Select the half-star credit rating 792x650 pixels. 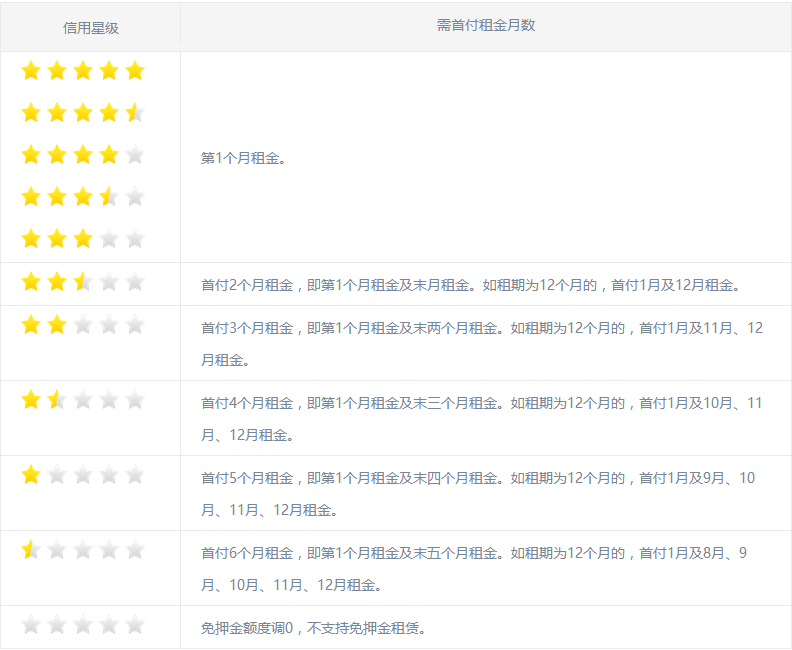(83, 550)
